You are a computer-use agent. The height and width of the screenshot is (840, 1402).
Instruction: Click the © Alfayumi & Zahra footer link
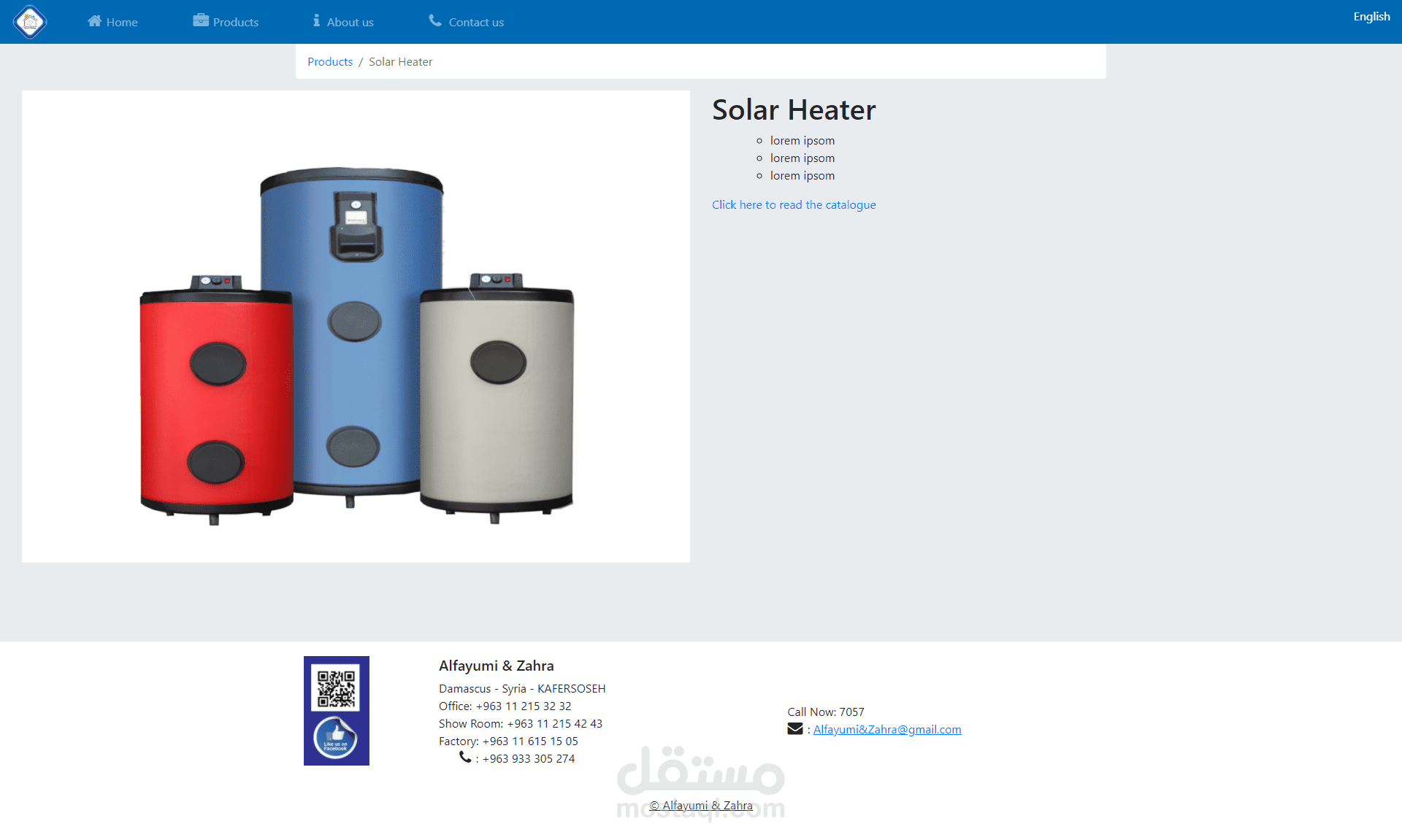click(x=701, y=806)
